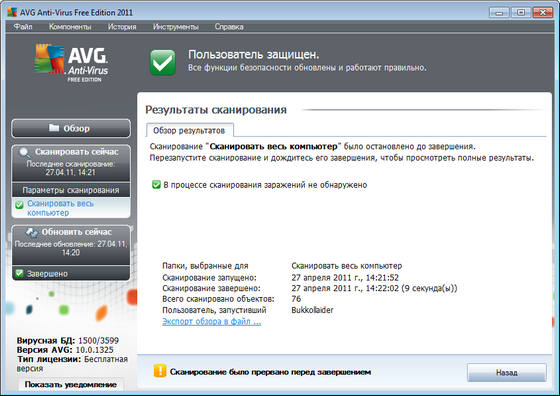Open the Файл menu
This screenshot has width=560, height=396.
[x=23, y=27]
